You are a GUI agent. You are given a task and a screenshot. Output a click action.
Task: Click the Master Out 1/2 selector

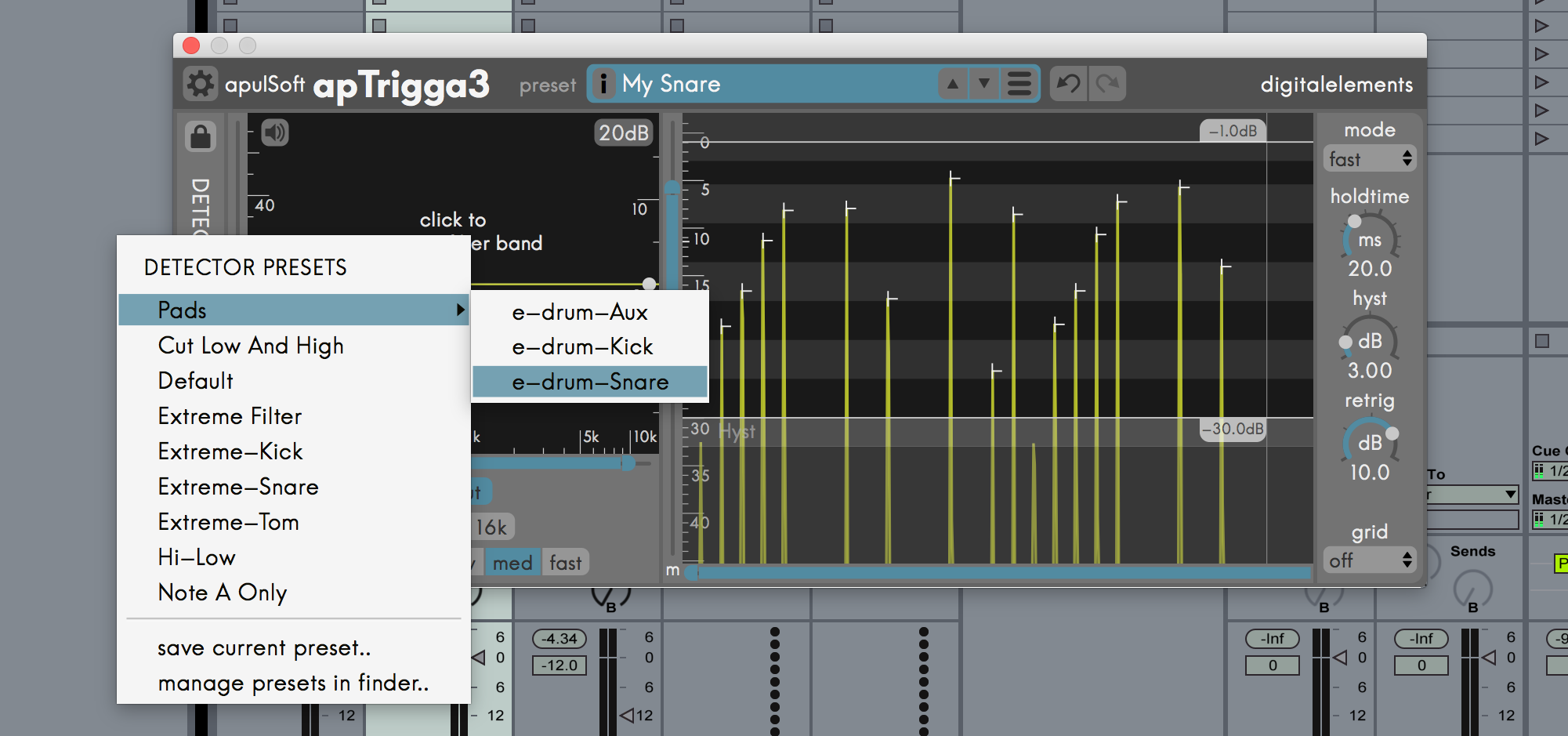pyautogui.click(x=1550, y=519)
